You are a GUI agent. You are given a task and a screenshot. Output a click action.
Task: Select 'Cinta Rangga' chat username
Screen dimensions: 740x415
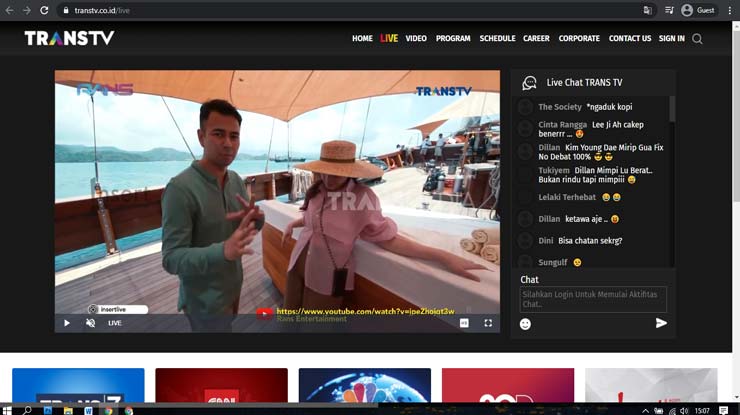pos(563,125)
